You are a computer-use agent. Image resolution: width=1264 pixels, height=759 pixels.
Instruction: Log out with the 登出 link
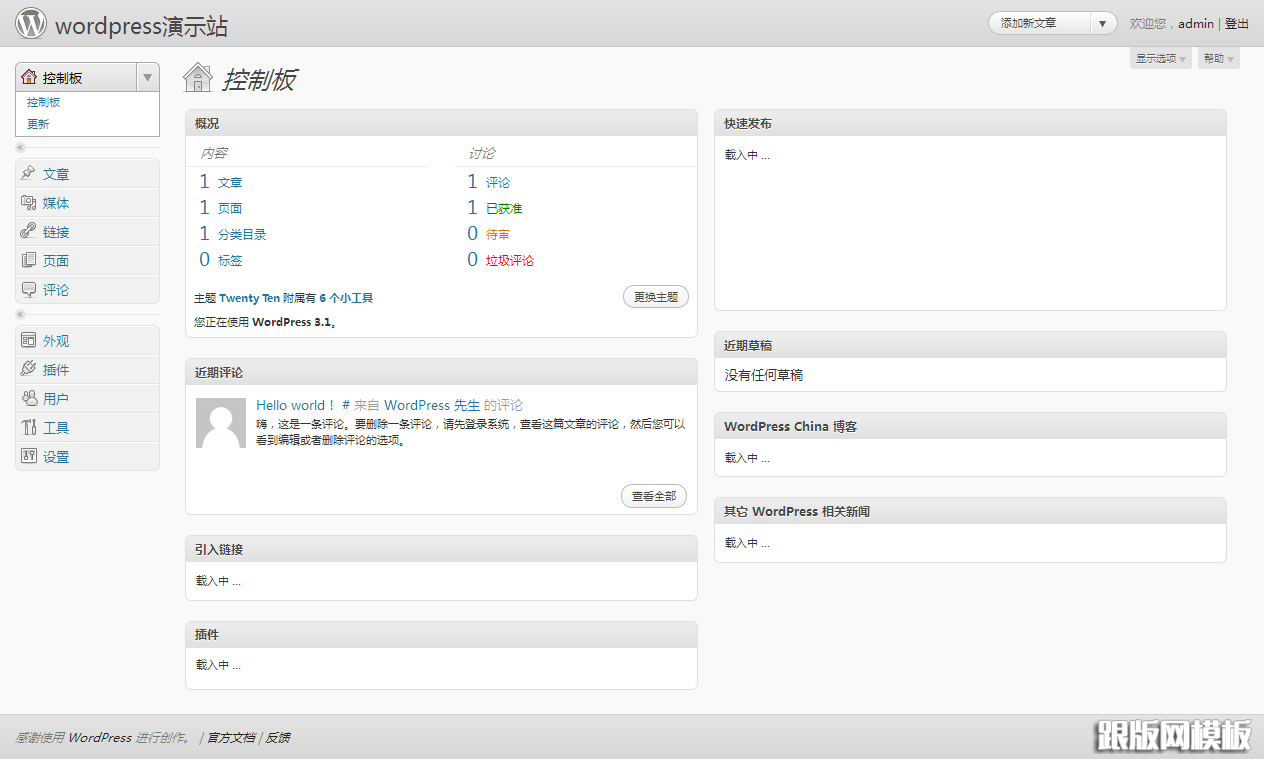[x=1237, y=23]
